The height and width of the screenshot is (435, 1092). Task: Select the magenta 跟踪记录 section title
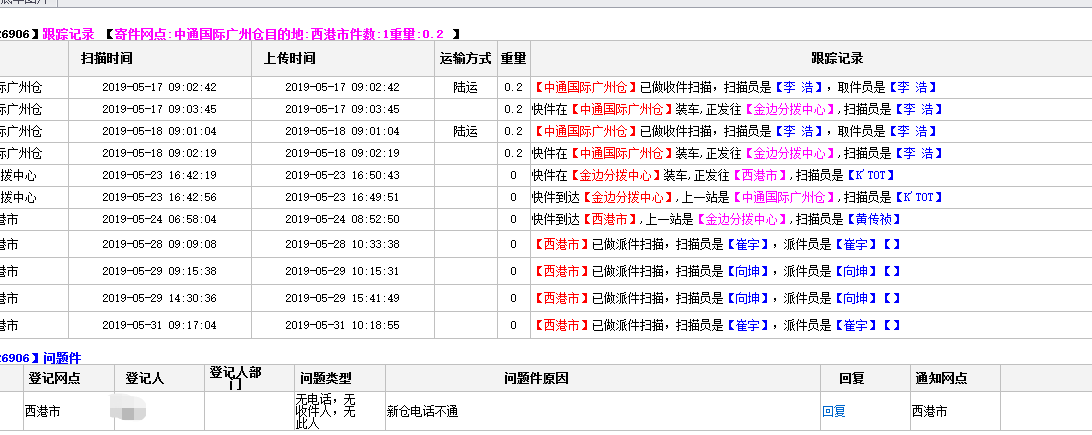tap(68, 33)
